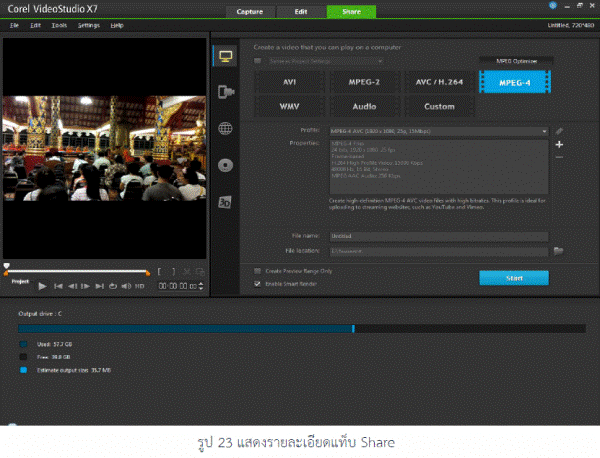
Task: Choose the WMV format button
Action: coord(290,106)
